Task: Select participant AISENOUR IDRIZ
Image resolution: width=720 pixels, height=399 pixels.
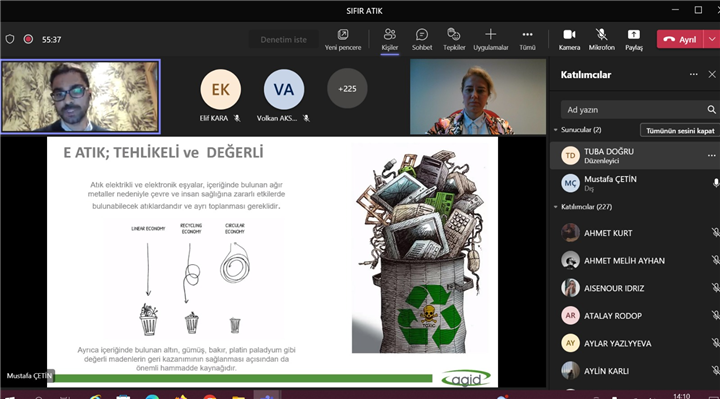Action: 635,288
